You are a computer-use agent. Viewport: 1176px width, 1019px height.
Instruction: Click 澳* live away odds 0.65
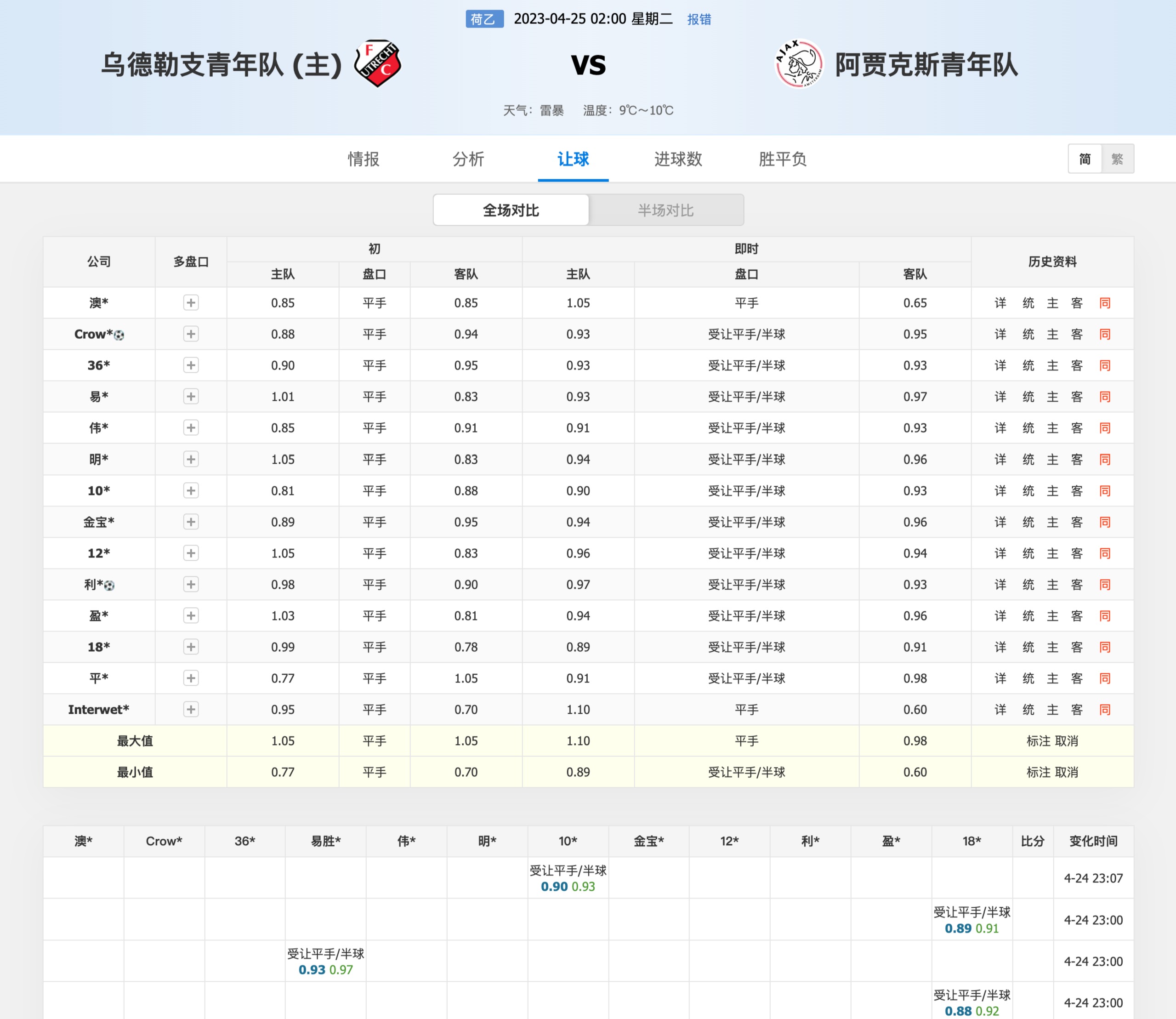915,302
